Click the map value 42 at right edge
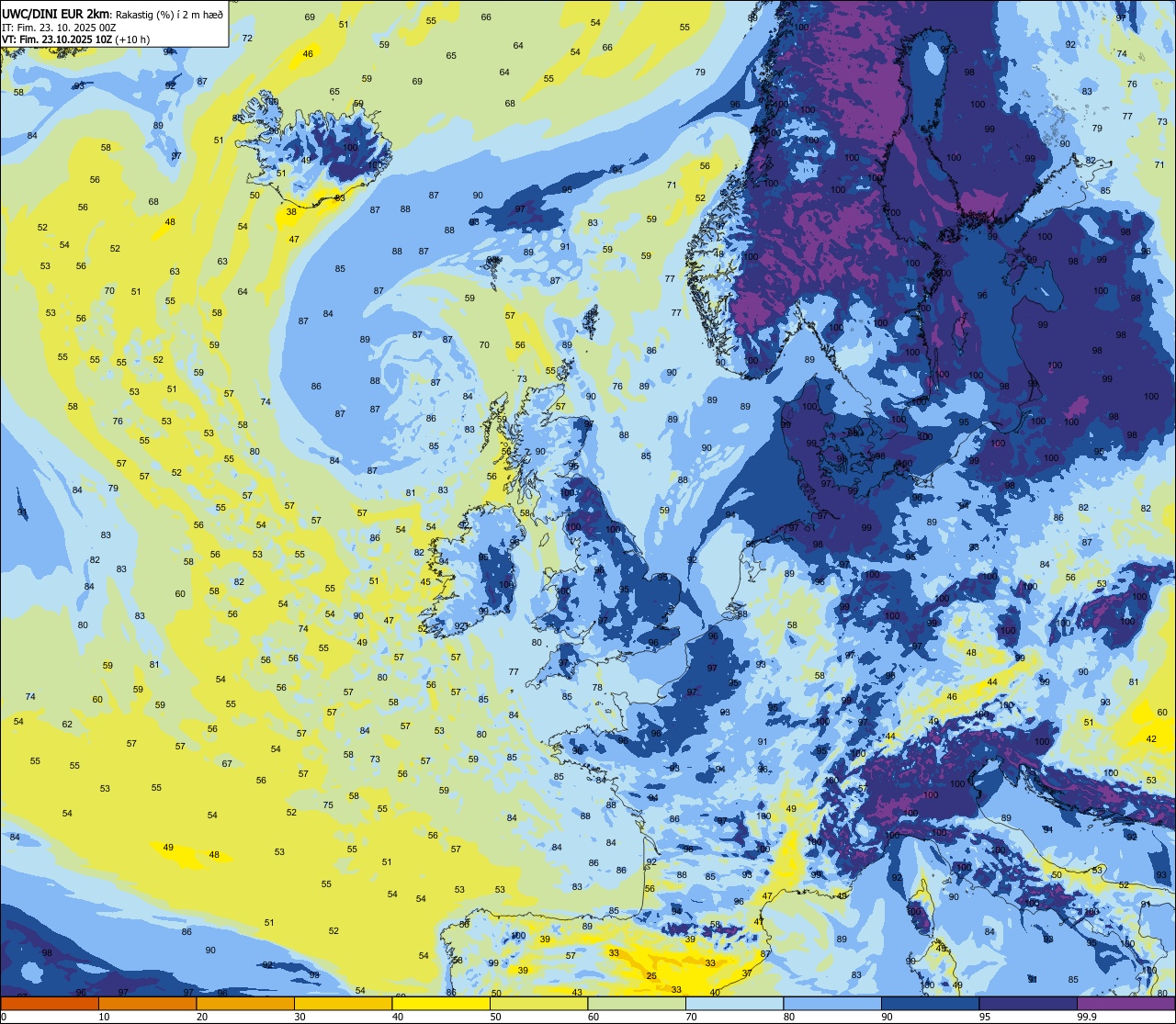This screenshot has height=1024, width=1176. tap(1151, 738)
